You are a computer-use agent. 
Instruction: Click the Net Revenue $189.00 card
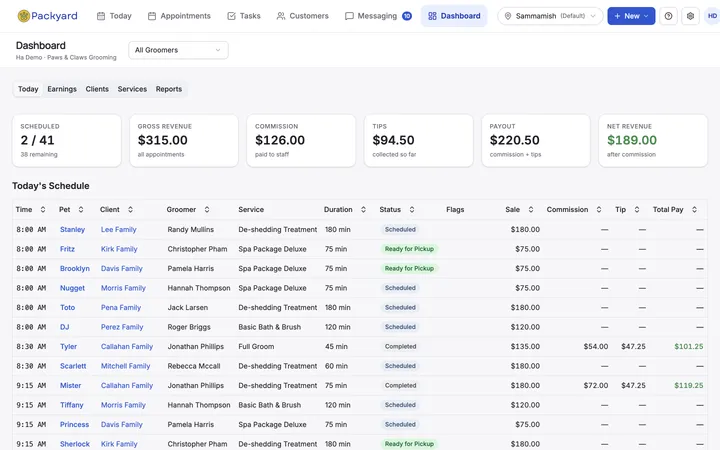653,141
